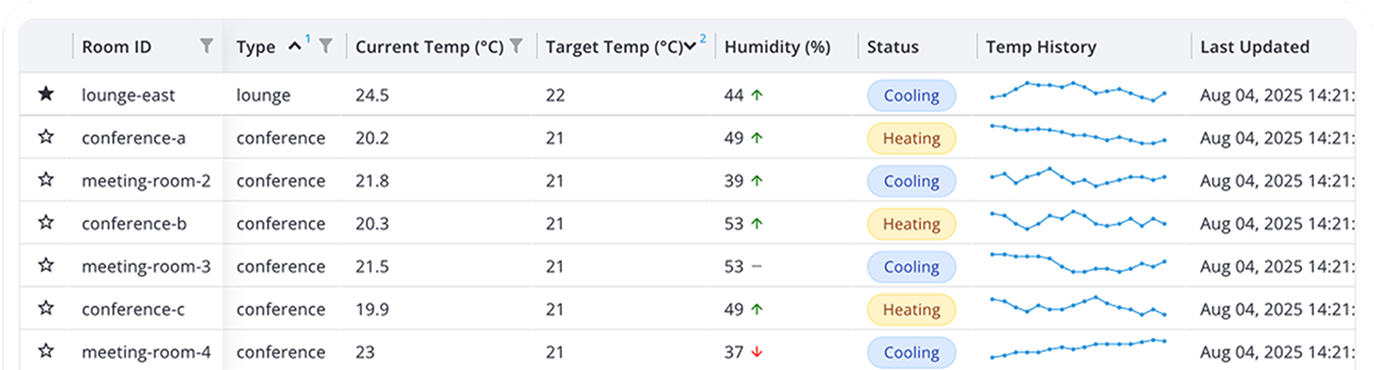Viewport: 1374px width, 370px height.
Task: Select the meeting-room-4 temperature sparkline chart
Action: (x=1078, y=348)
